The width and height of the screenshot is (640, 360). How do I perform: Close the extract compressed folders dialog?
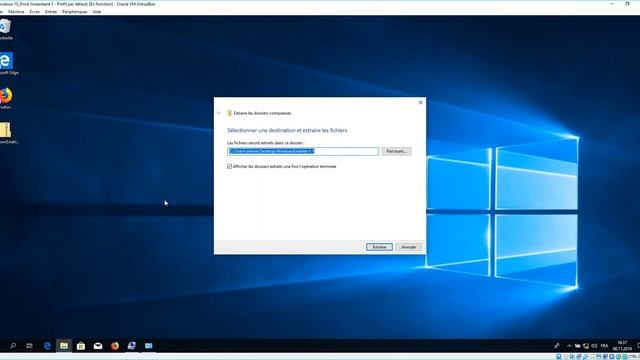[x=420, y=102]
